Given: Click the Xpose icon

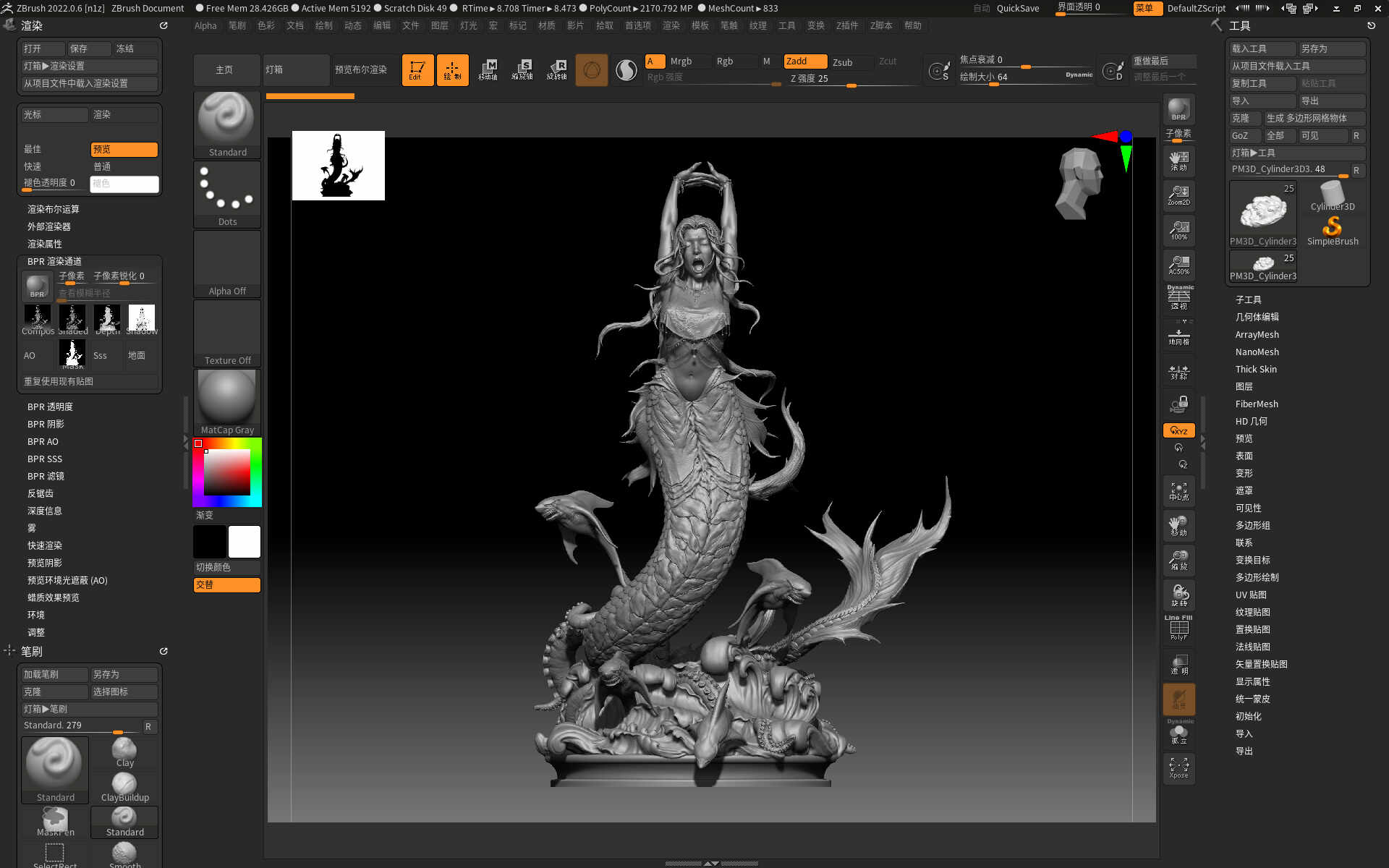Looking at the screenshot, I should [x=1178, y=767].
